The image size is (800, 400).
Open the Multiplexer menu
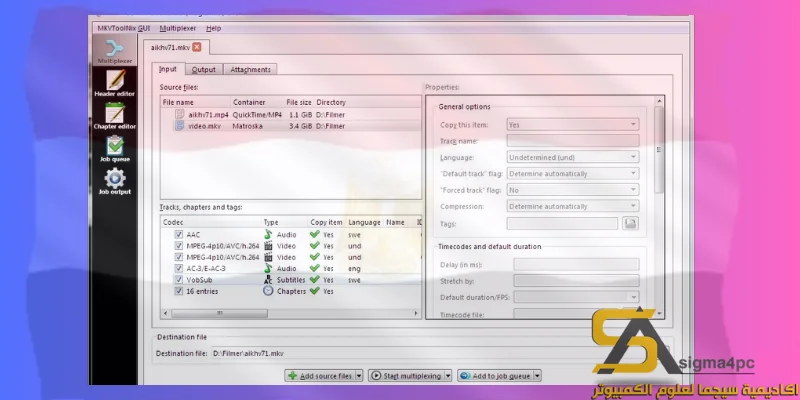(177, 29)
